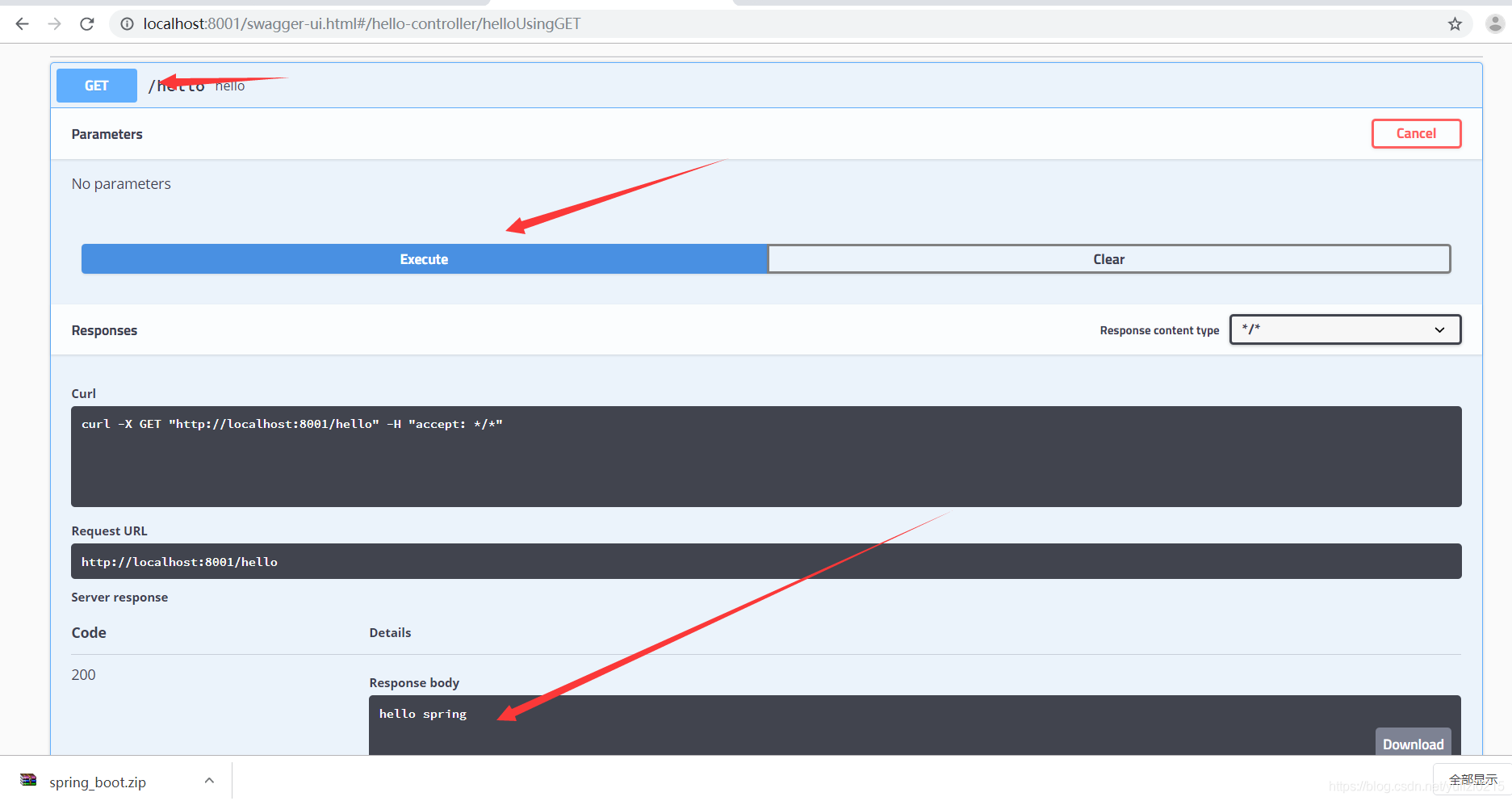Click the hello spring response body
The width and height of the screenshot is (1512, 801).
pyautogui.click(x=423, y=714)
